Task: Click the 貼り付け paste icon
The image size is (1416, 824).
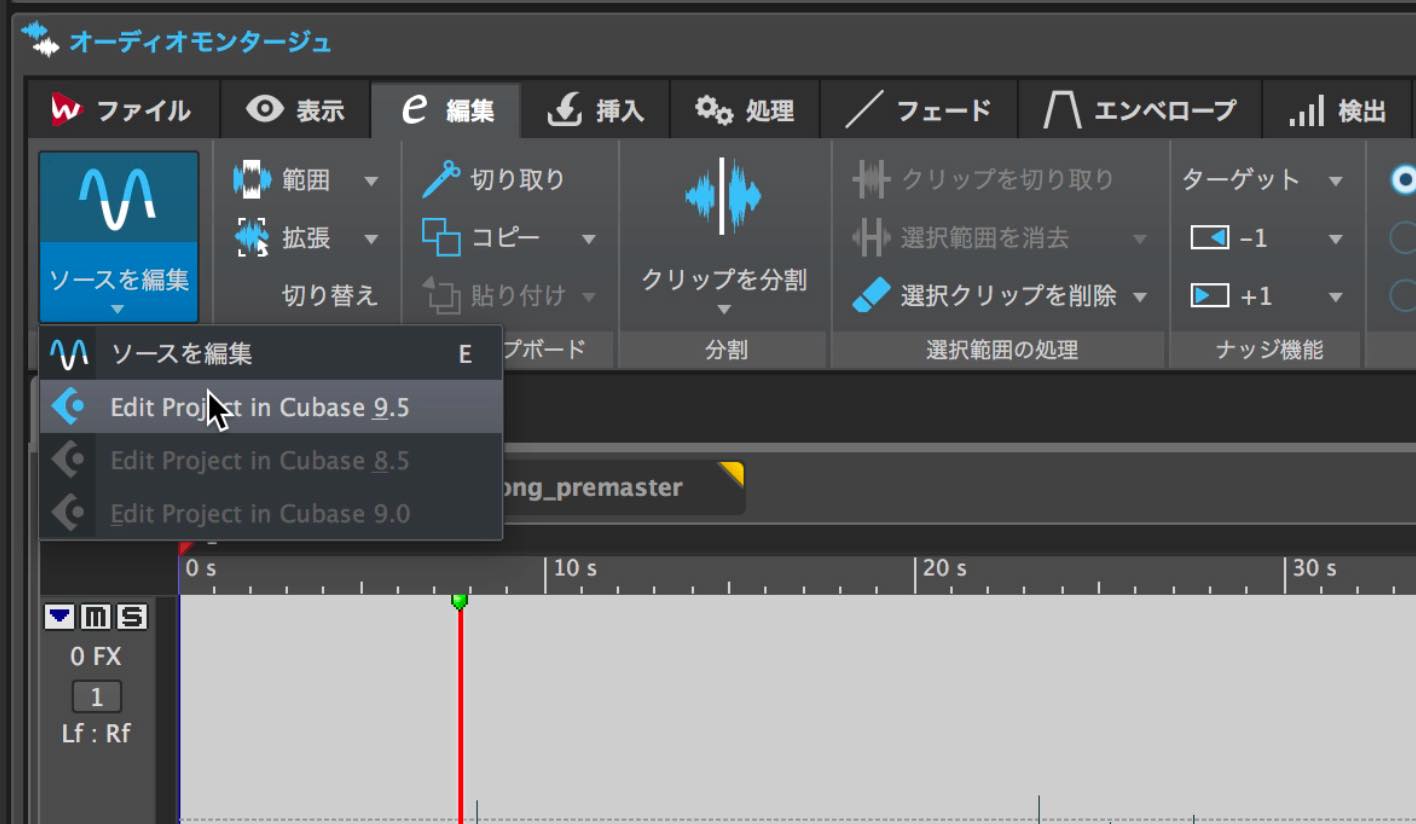Action: pyautogui.click(x=441, y=296)
